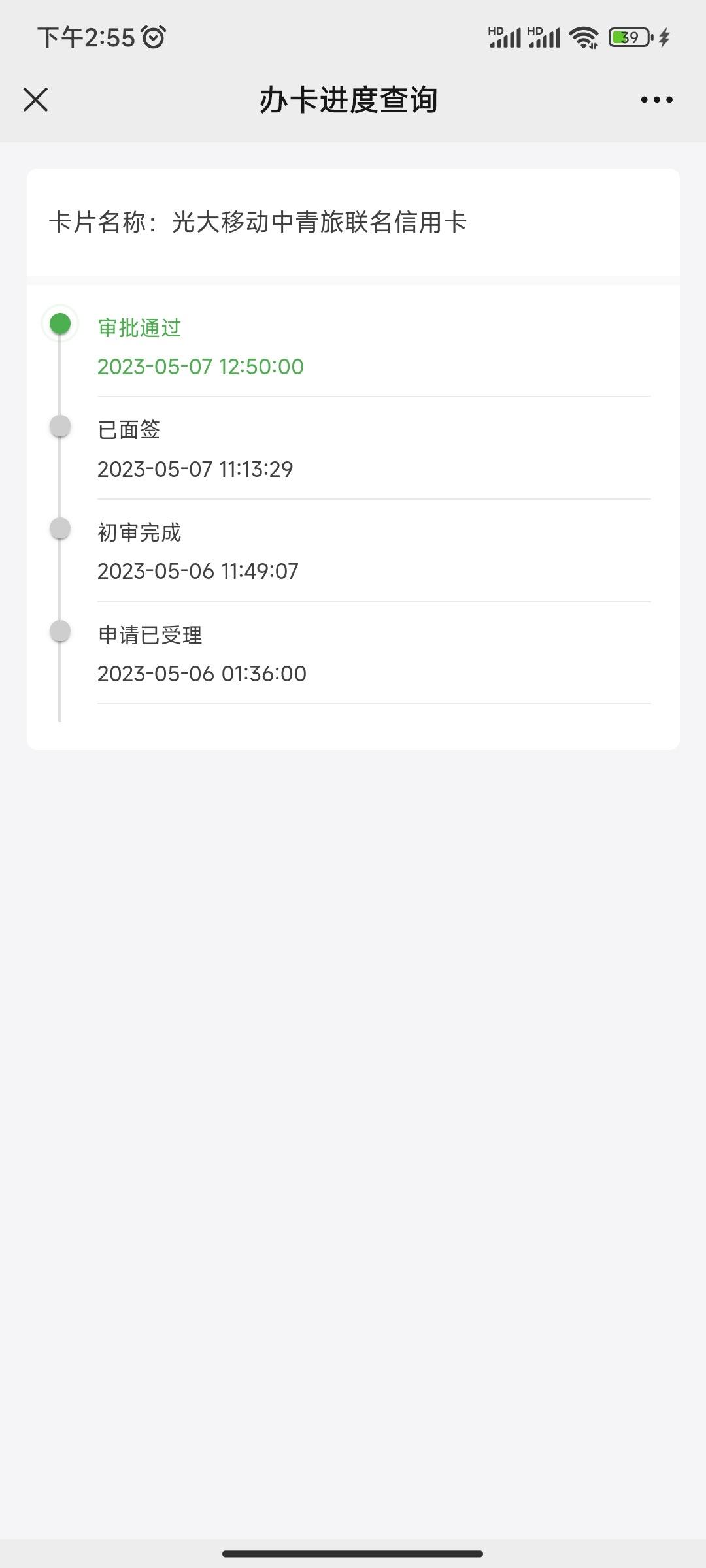Tap the 2023-05-07 12:50:00 approval timestamp
The width and height of the screenshot is (706, 1568).
(201, 367)
